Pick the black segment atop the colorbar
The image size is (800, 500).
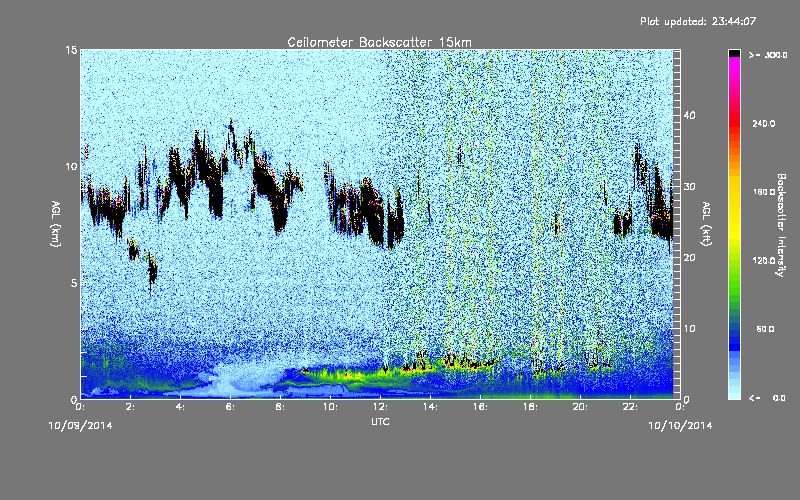734,53
